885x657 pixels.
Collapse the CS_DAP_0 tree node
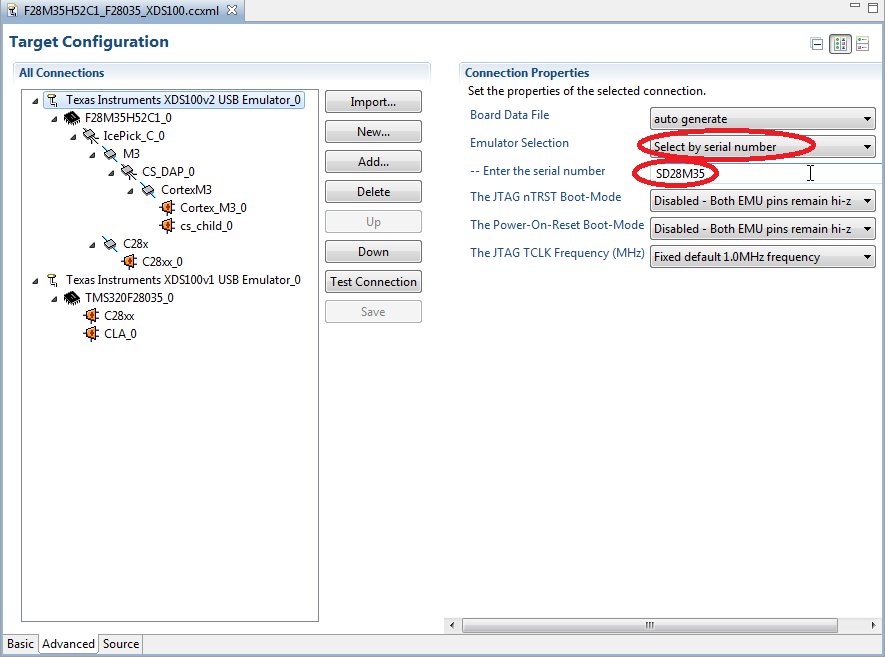click(x=112, y=173)
